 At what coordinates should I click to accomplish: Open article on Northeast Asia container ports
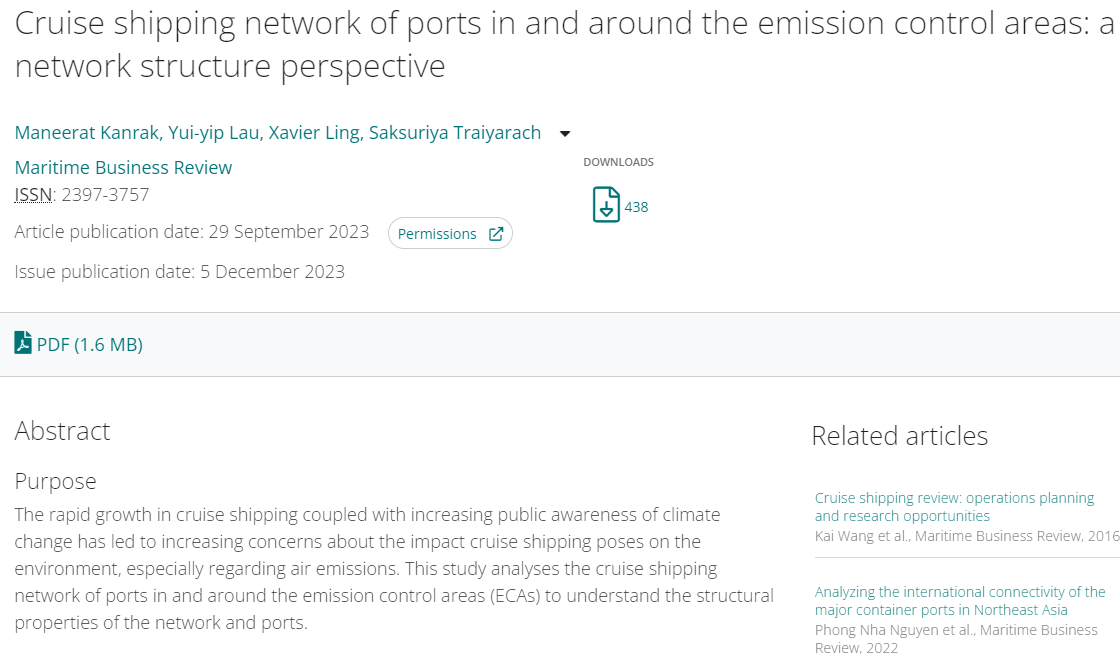click(960, 601)
